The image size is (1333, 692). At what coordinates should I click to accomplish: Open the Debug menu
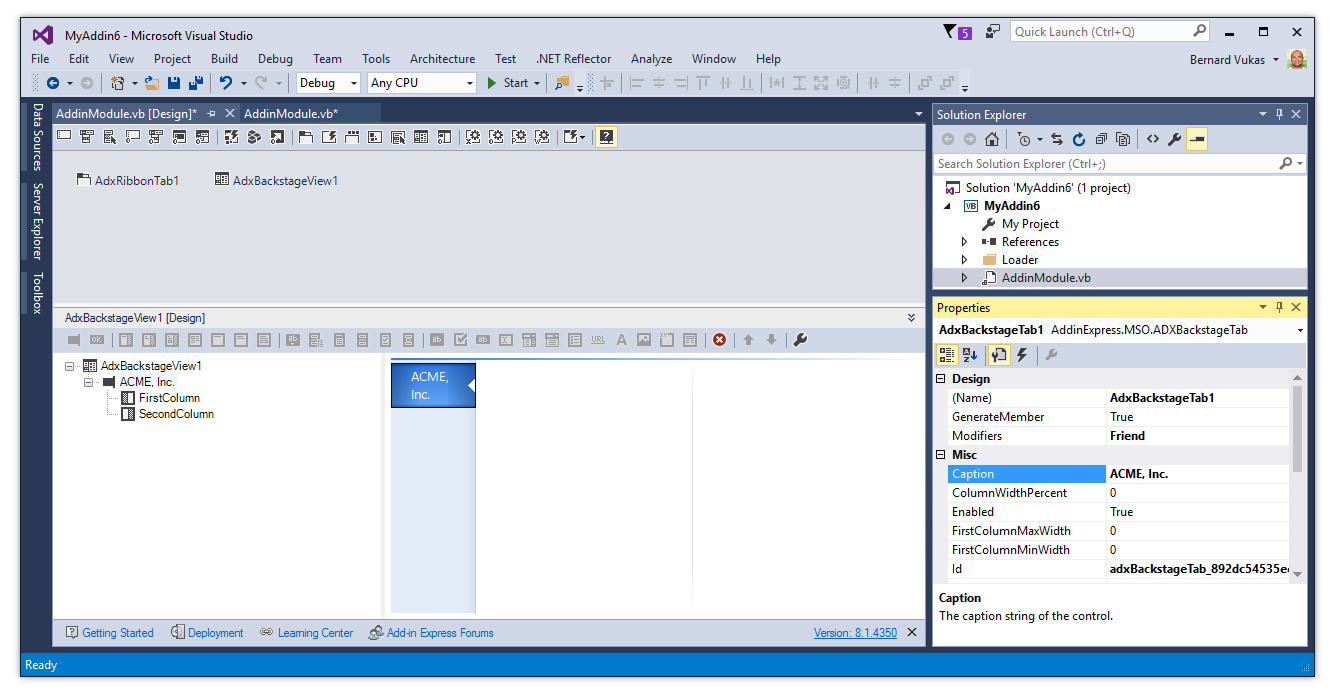point(275,59)
